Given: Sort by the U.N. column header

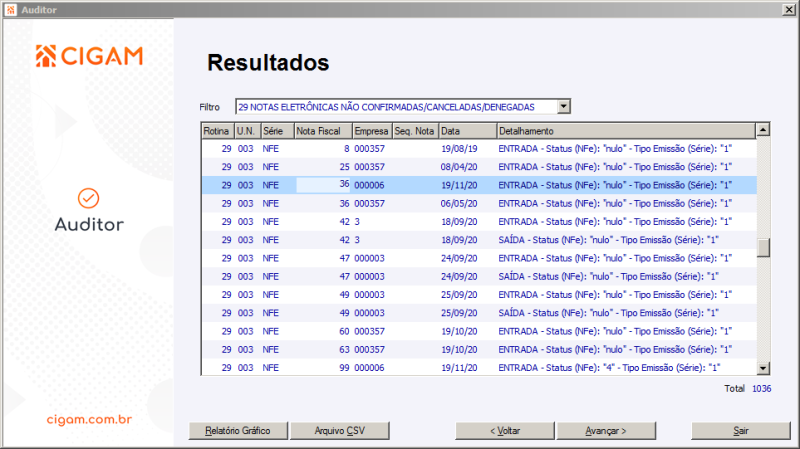Looking at the screenshot, I should pyautogui.click(x=247, y=131).
